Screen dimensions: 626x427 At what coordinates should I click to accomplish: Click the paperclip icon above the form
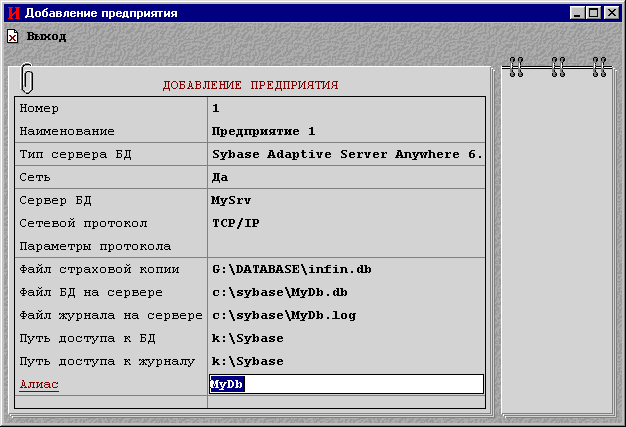[x=27, y=78]
